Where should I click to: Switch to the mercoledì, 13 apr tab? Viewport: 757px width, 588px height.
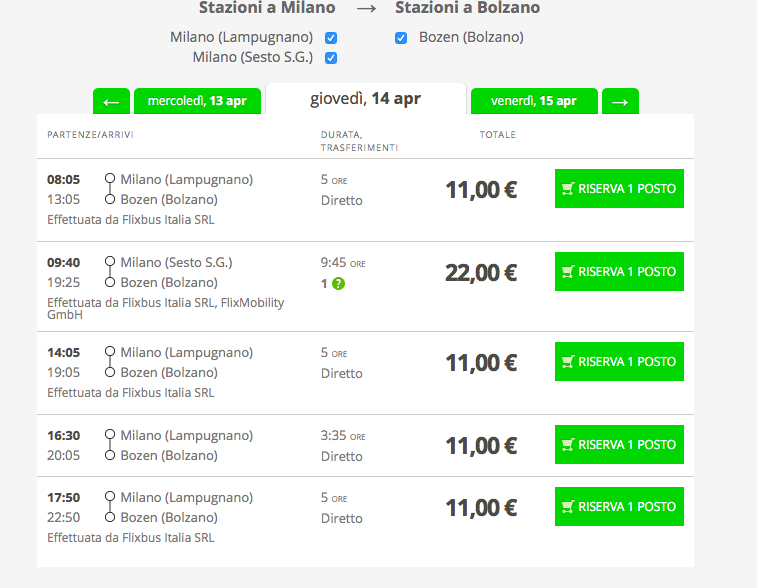(x=197, y=101)
